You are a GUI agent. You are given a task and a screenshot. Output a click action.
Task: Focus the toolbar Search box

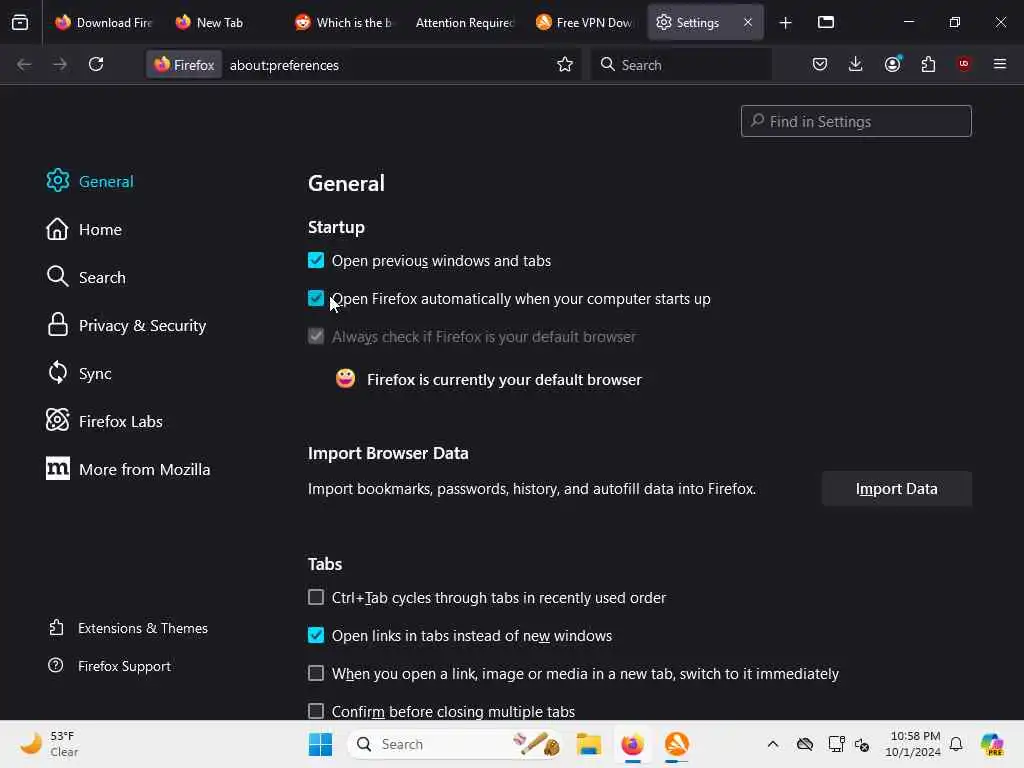click(x=681, y=65)
